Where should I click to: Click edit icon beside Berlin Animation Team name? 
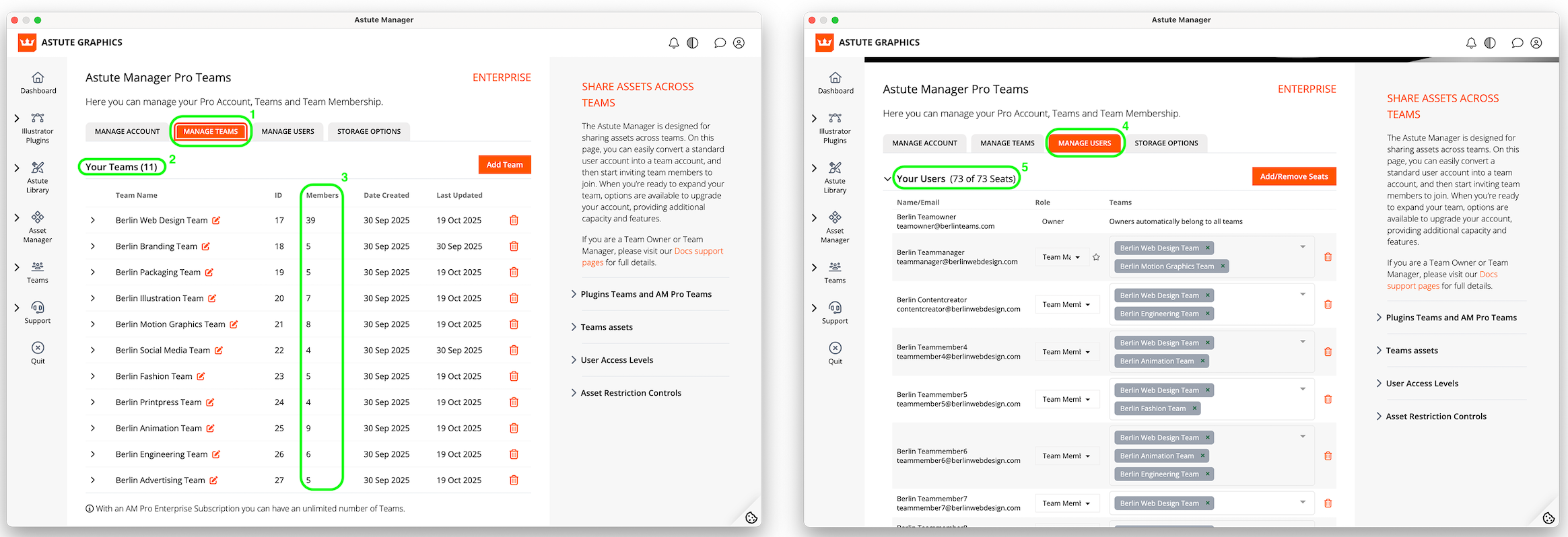point(211,429)
